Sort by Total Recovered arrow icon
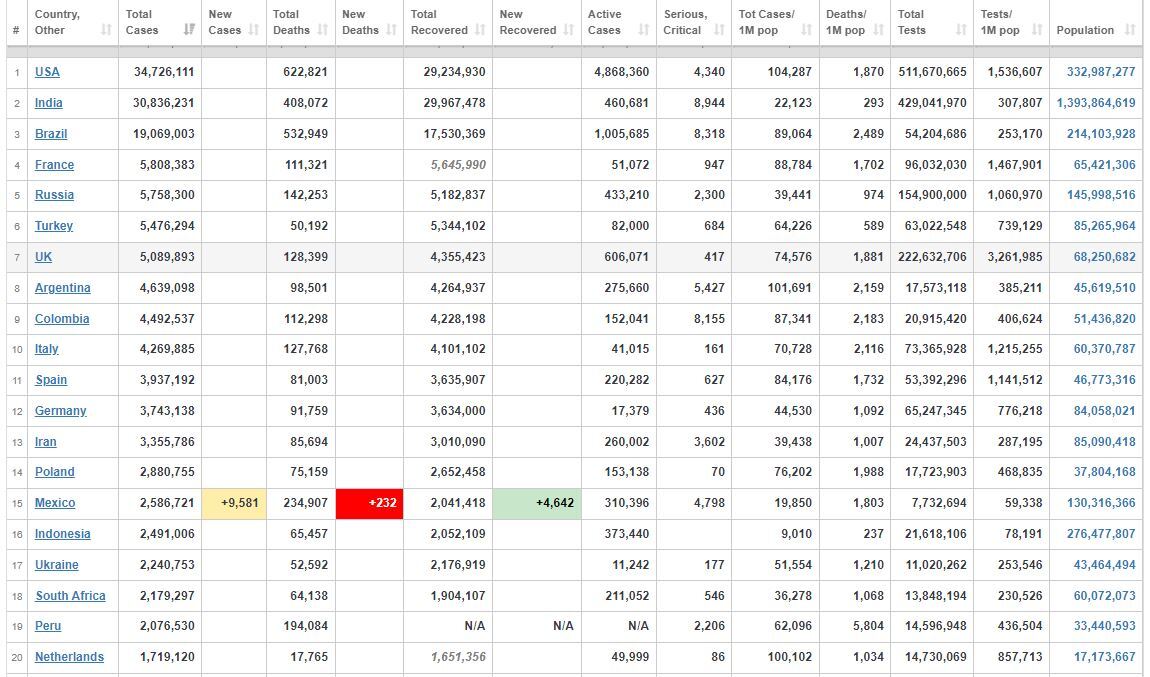The width and height of the screenshot is (1150, 677). pos(480,30)
